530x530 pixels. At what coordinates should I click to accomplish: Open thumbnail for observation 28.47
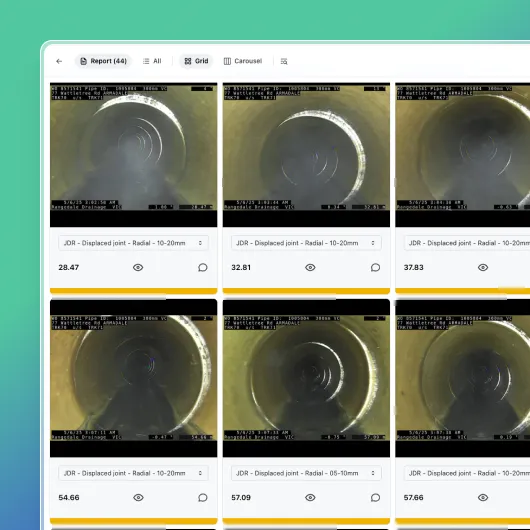[134, 154]
